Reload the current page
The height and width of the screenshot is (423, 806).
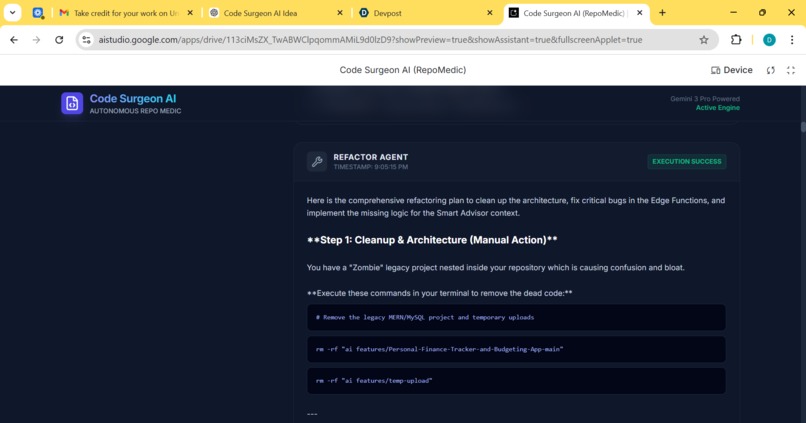[x=59, y=40]
